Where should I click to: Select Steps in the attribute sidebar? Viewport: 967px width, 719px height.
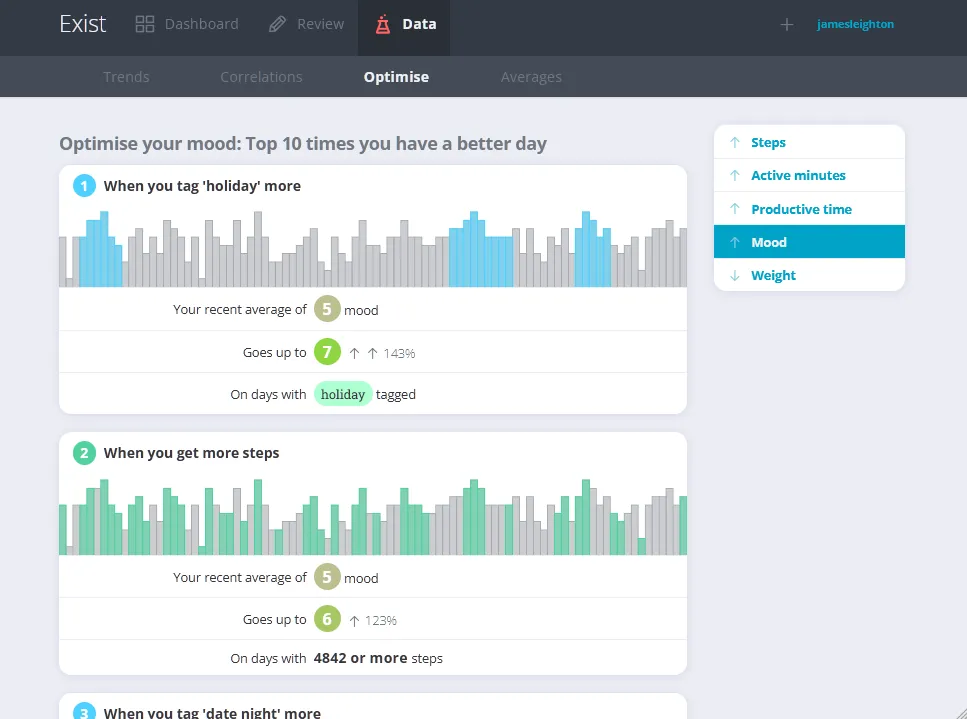(x=768, y=142)
